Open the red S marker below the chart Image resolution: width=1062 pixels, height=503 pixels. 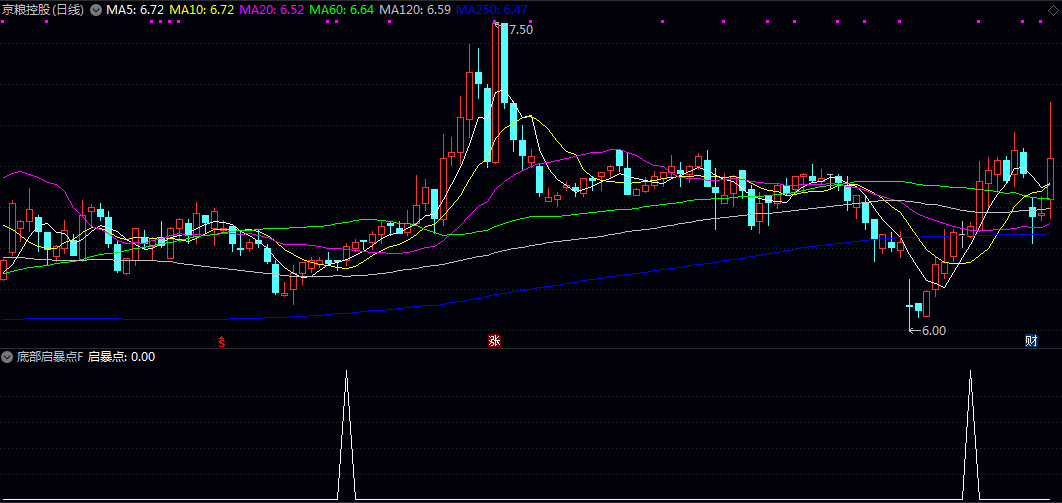point(221,341)
